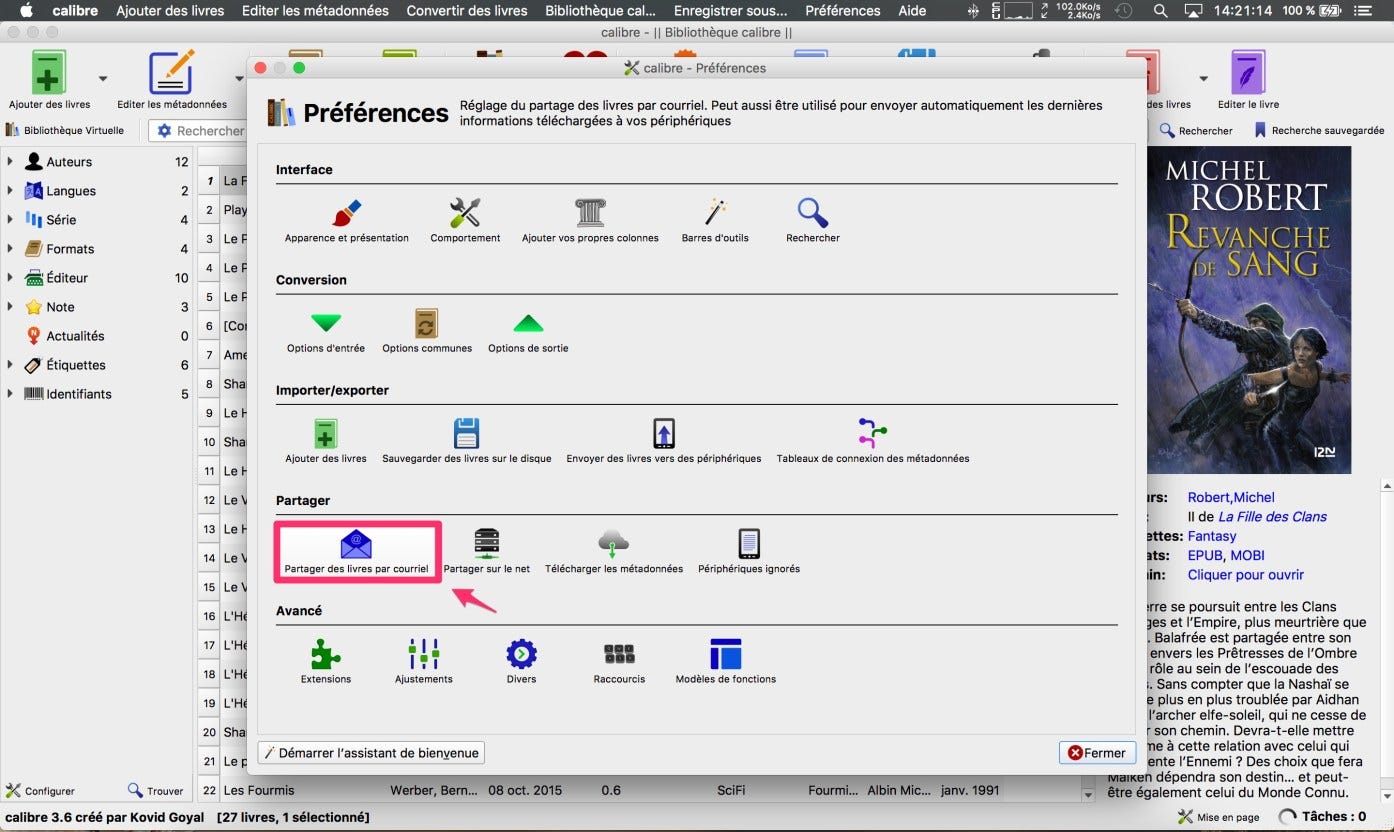This screenshot has height=832, width=1394.
Task: Click Configurer in tag browser footer
Action: (40, 791)
